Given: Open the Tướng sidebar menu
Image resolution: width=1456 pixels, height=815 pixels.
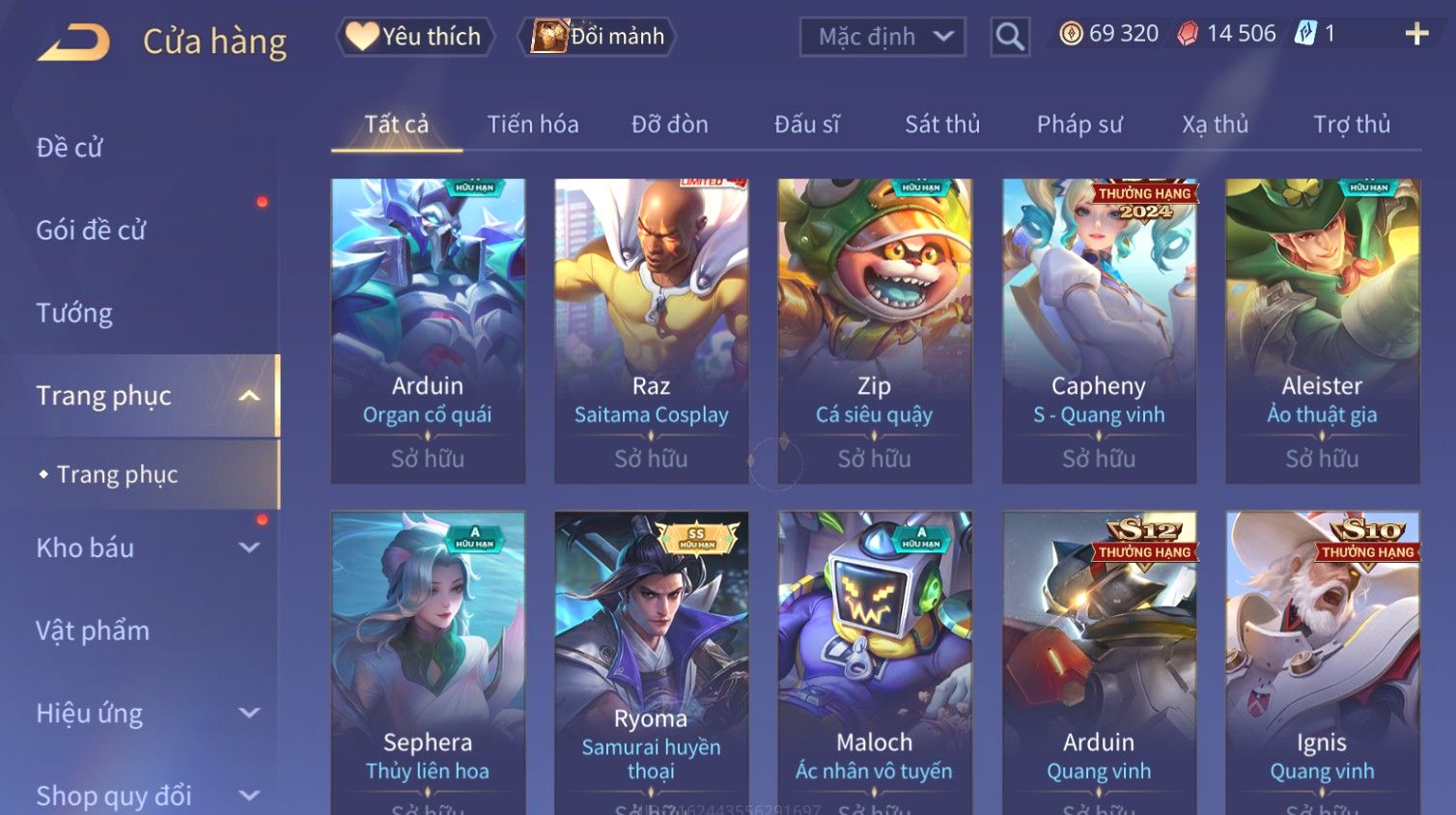Looking at the screenshot, I should pyautogui.click(x=74, y=313).
